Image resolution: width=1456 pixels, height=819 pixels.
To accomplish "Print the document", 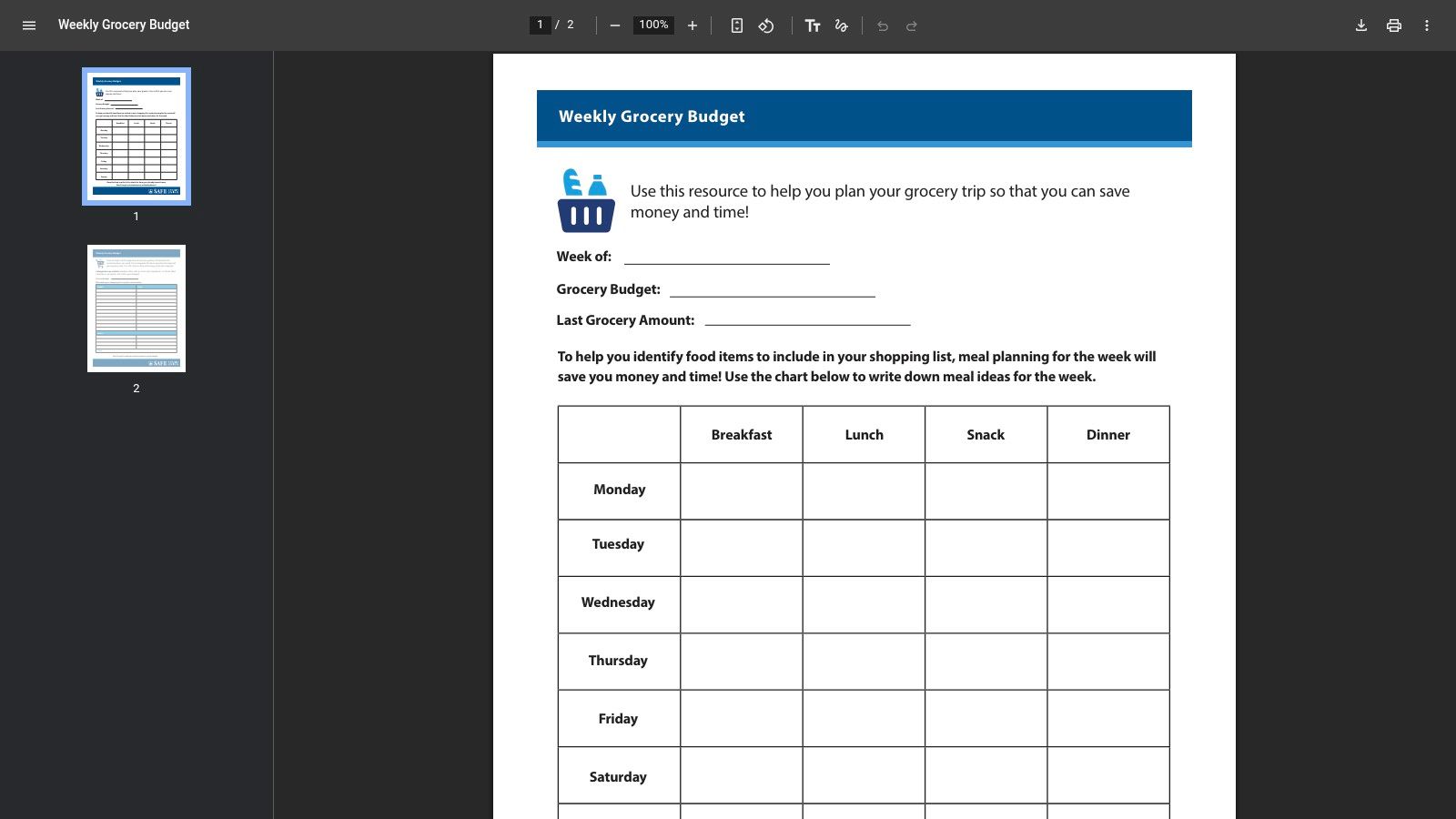I will point(1394,25).
